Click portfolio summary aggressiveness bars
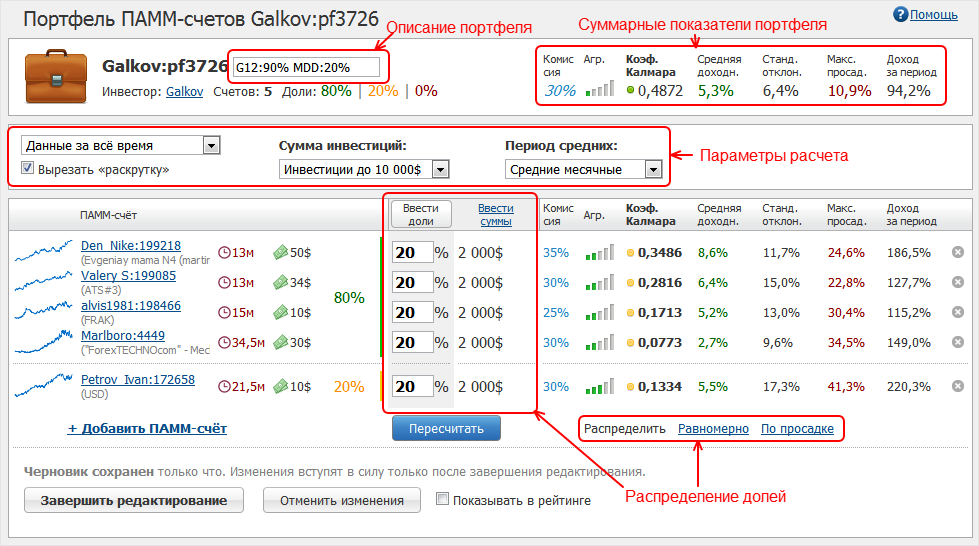This screenshot has height=546, width=979. (600, 89)
